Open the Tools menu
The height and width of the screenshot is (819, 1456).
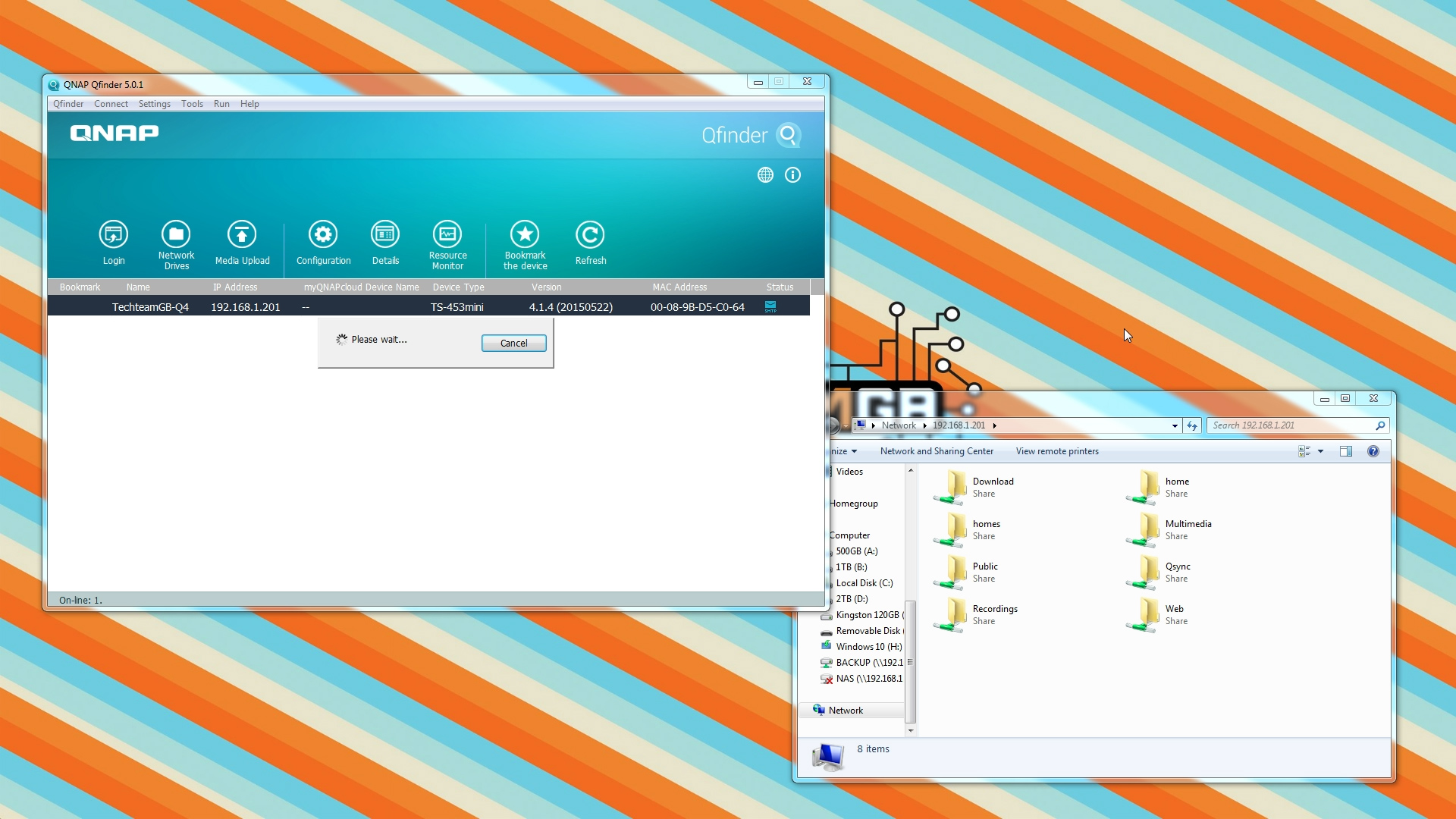192,104
